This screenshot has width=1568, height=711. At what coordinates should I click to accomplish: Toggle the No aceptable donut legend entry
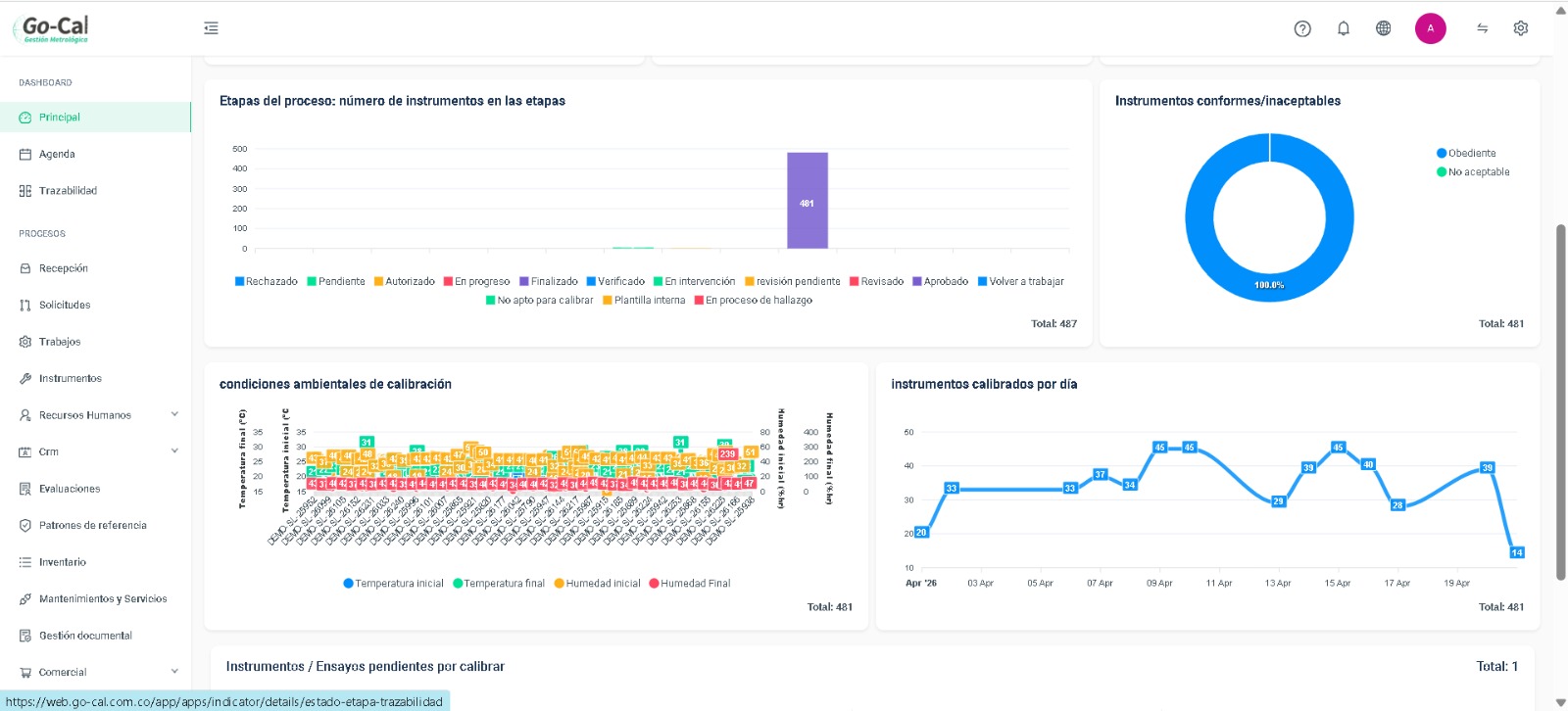click(x=1473, y=172)
